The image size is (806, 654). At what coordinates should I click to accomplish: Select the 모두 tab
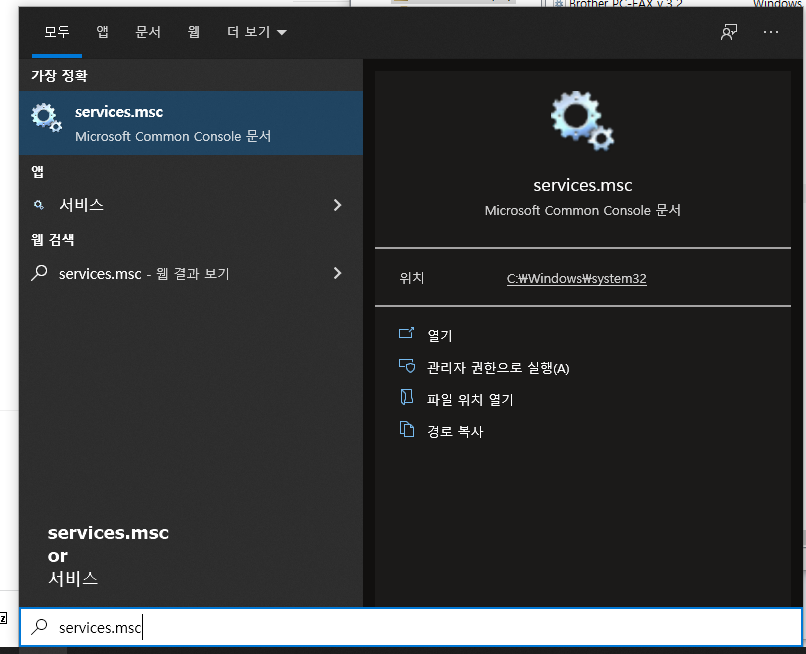point(57,32)
